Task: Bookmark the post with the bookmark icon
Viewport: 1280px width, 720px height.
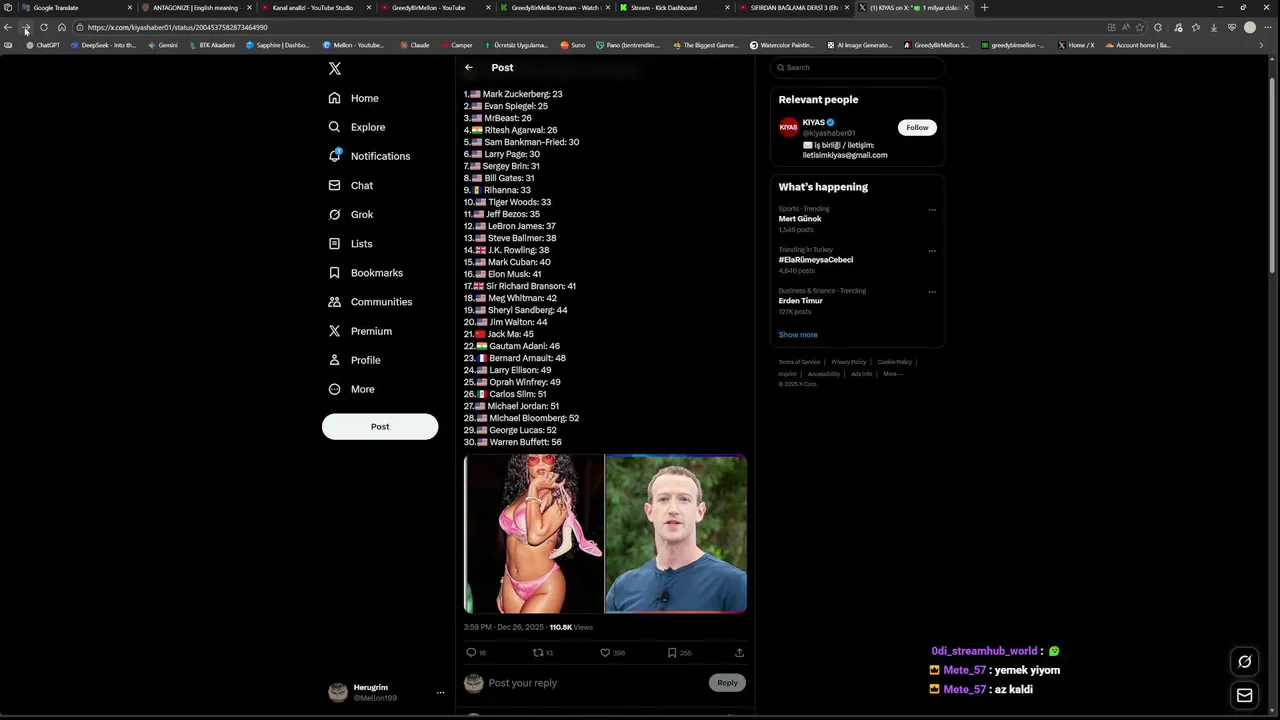Action: [x=672, y=652]
